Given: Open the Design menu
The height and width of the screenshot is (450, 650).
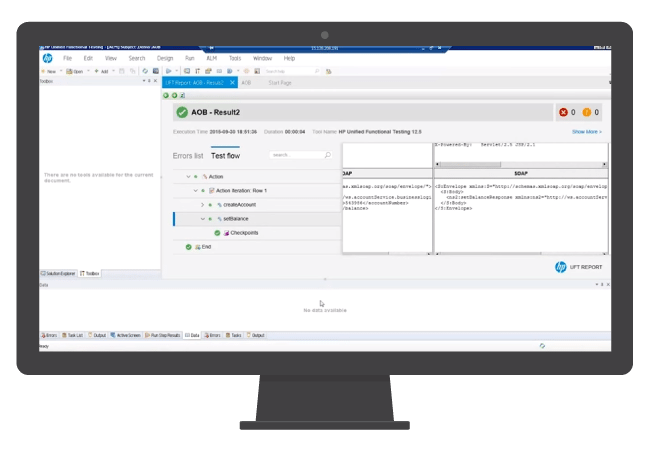Looking at the screenshot, I should point(165,58).
